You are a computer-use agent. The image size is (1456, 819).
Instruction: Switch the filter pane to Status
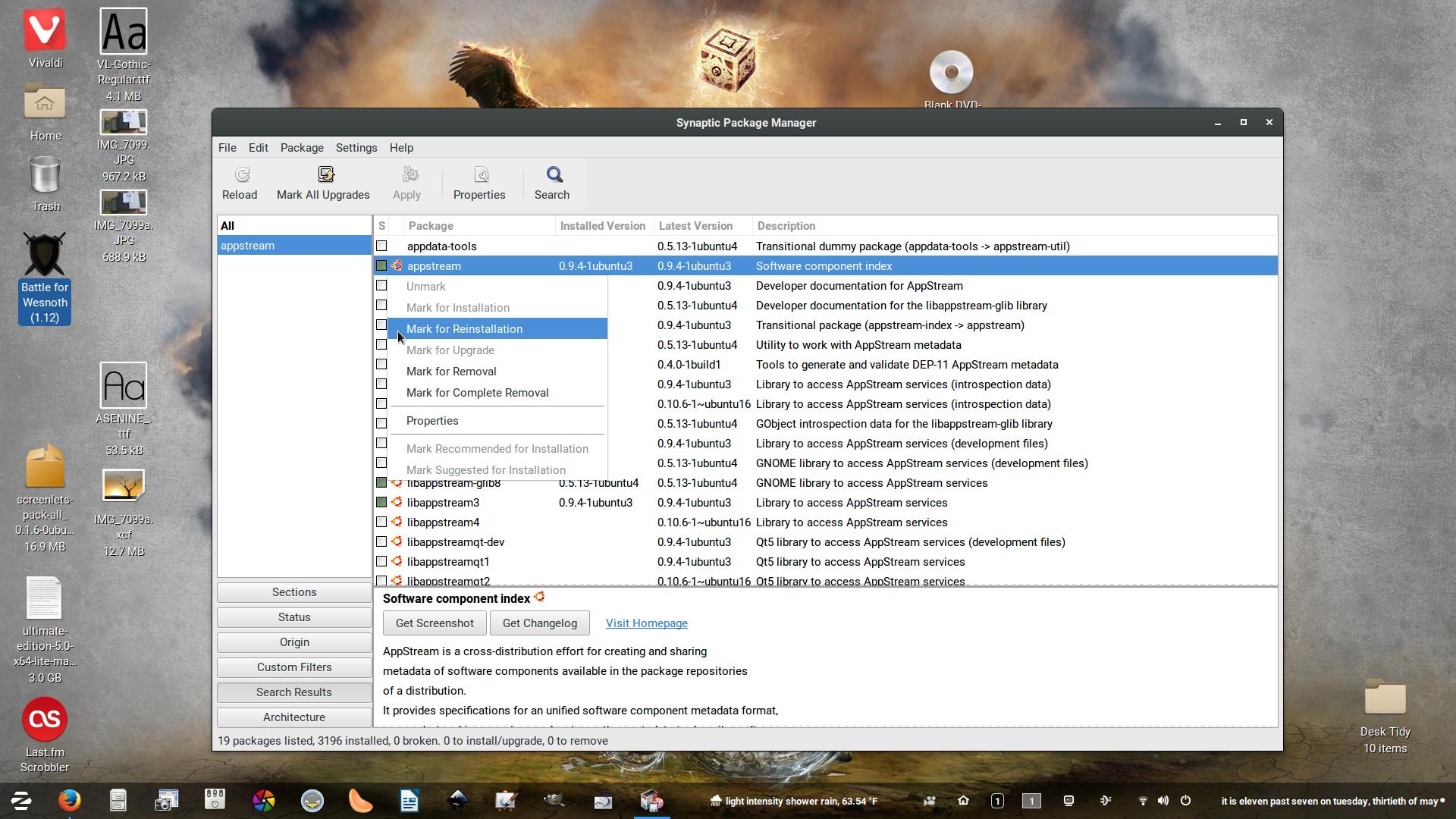tap(294, 617)
